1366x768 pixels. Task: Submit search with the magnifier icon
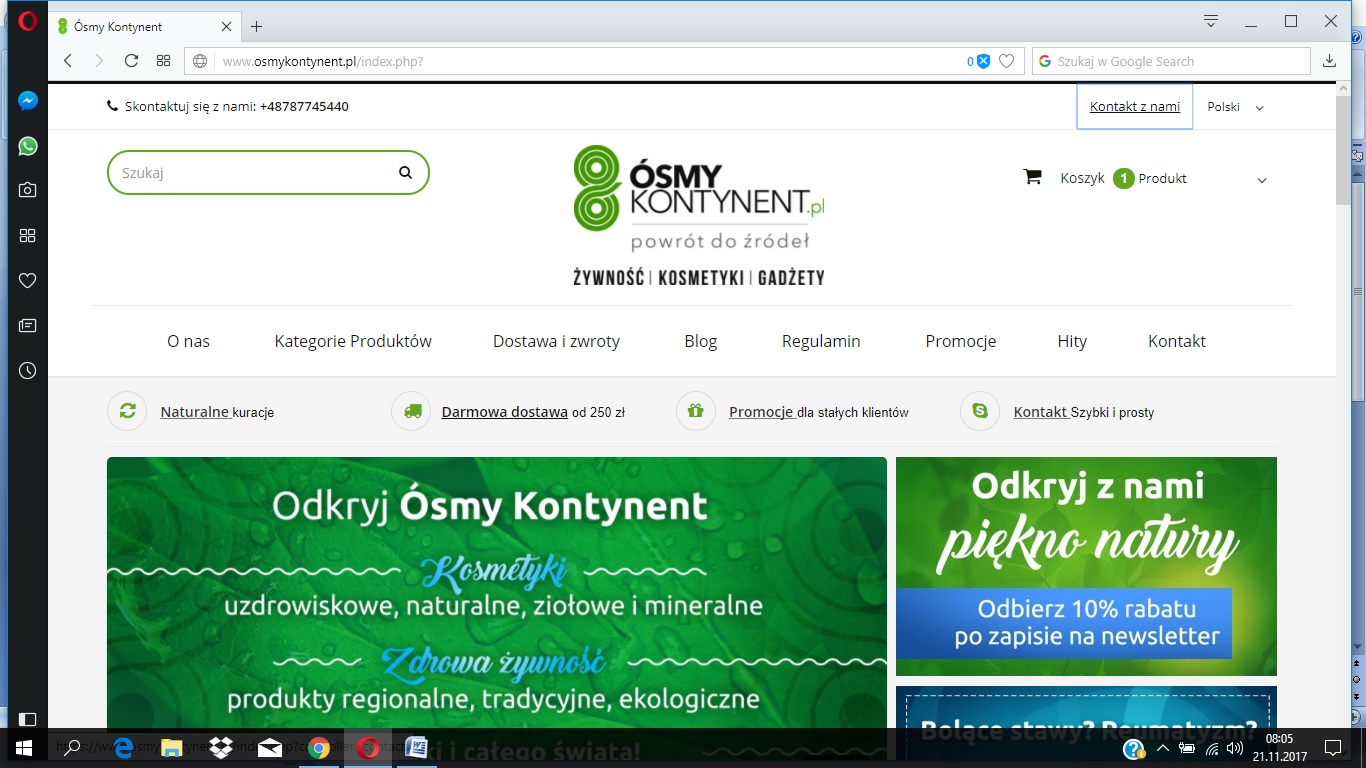[405, 172]
